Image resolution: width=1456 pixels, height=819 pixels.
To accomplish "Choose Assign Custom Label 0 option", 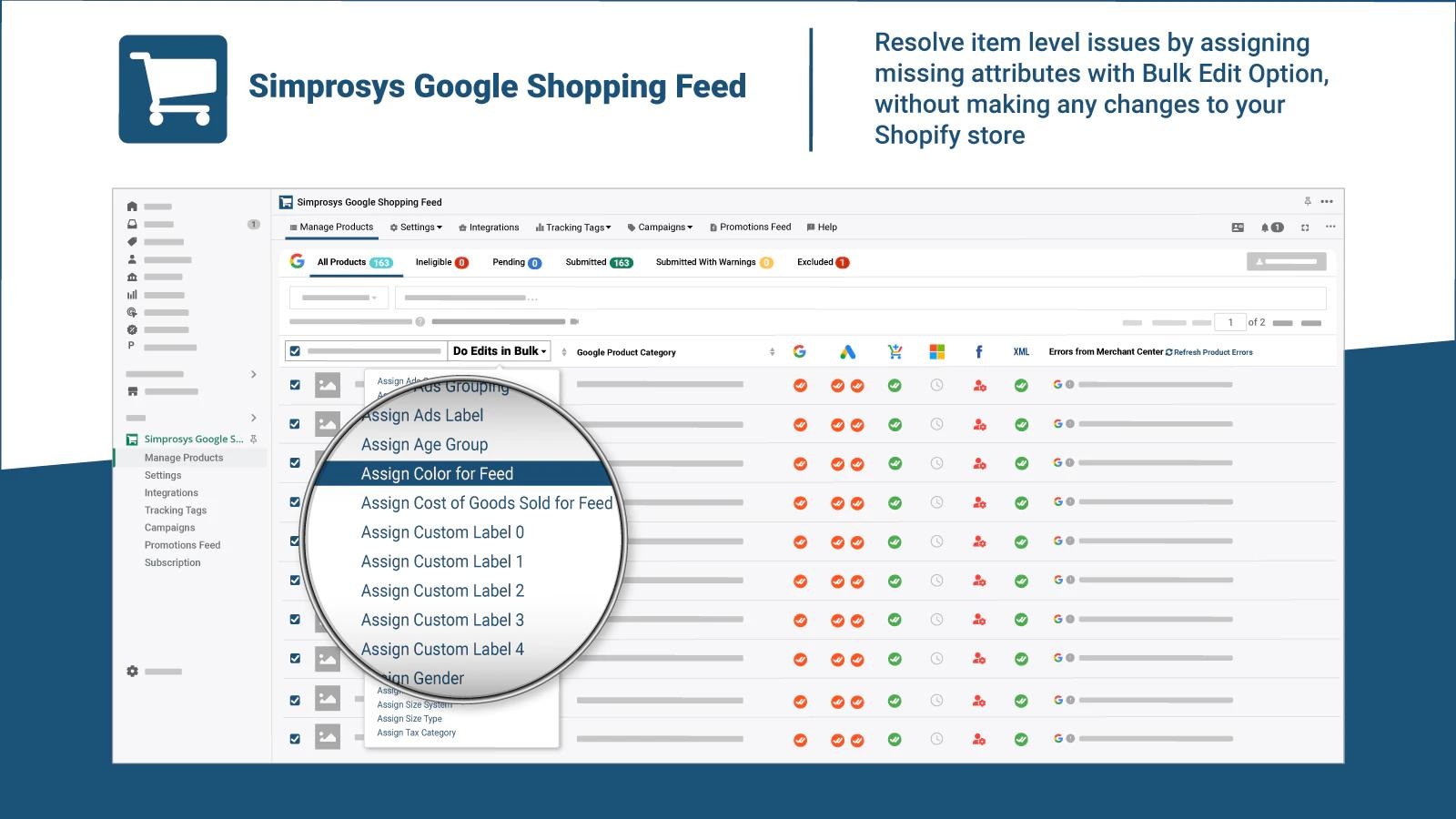I will [442, 532].
